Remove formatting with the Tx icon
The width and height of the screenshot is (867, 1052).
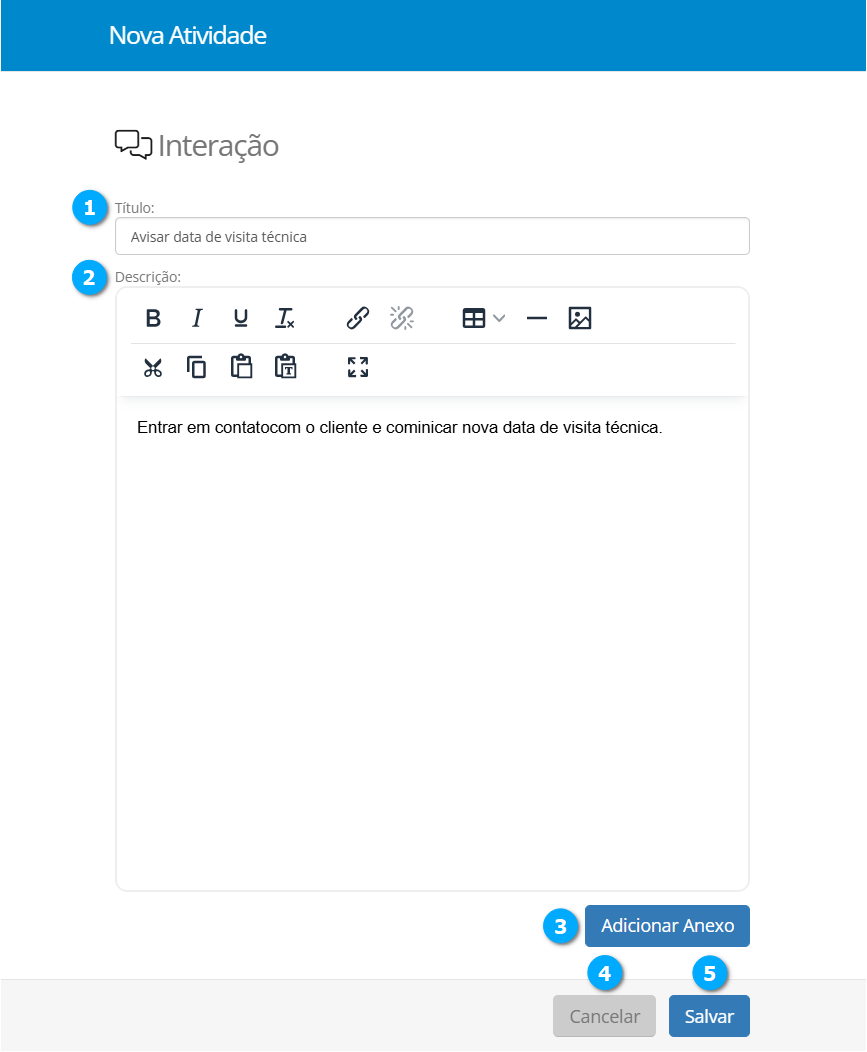click(285, 318)
